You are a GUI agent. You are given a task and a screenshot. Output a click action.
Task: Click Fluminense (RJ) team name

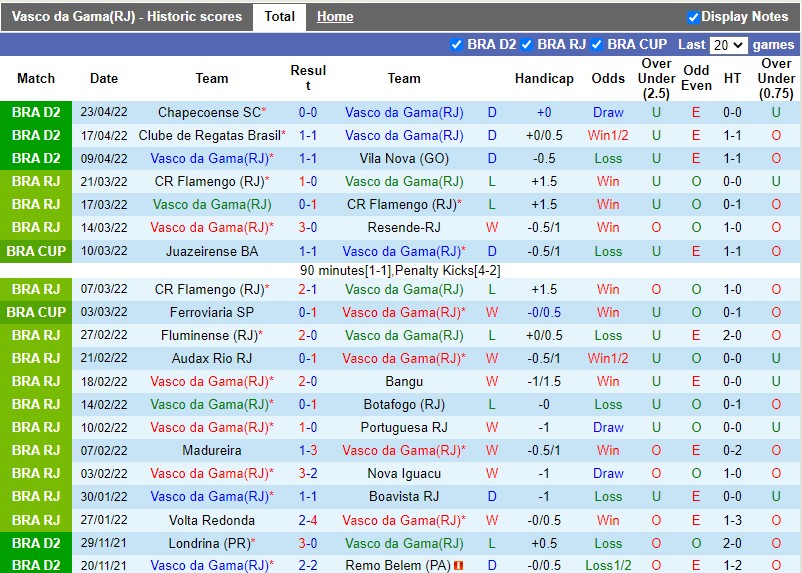tap(209, 336)
